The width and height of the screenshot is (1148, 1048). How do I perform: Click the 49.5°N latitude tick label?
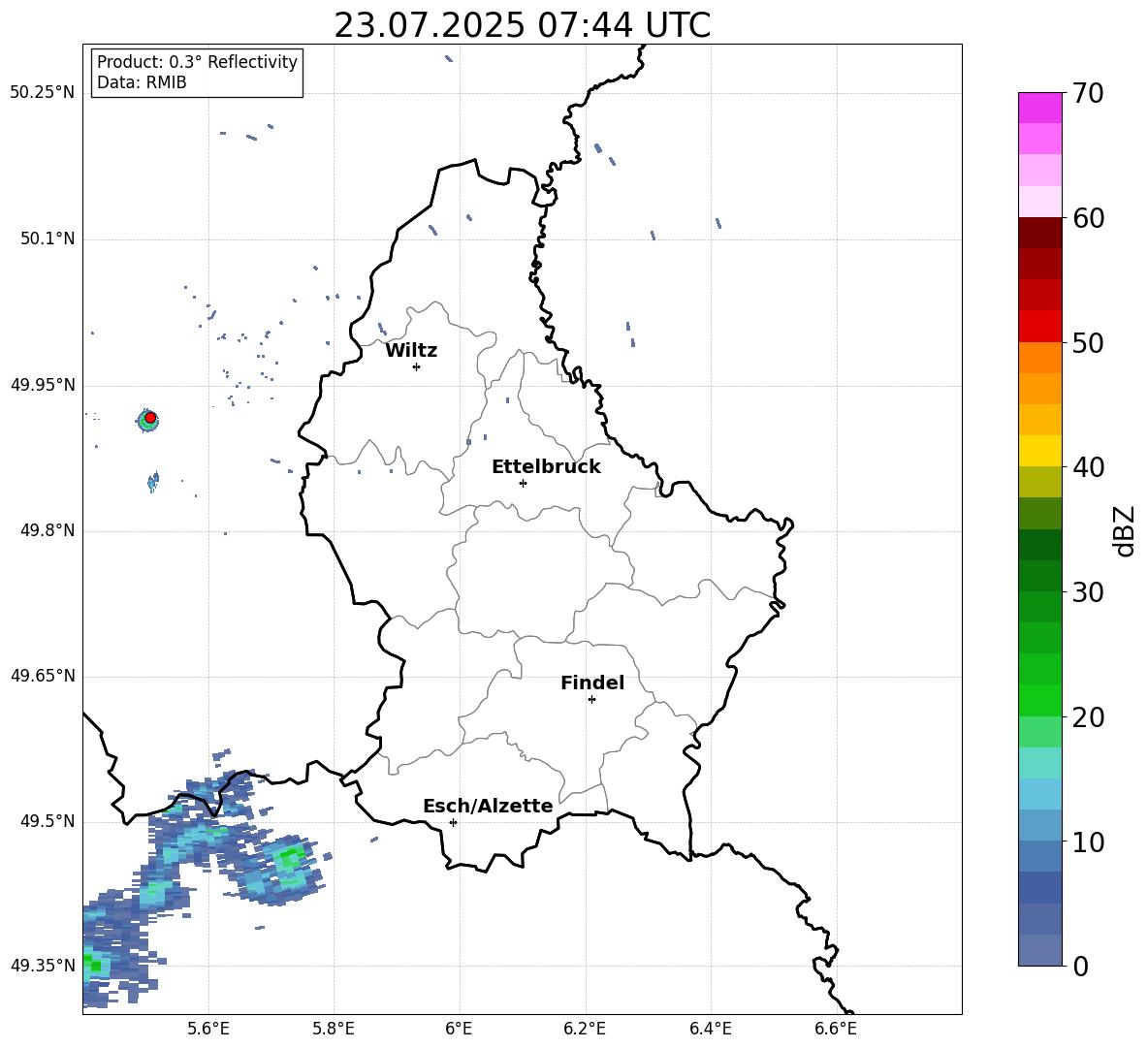pos(48,822)
